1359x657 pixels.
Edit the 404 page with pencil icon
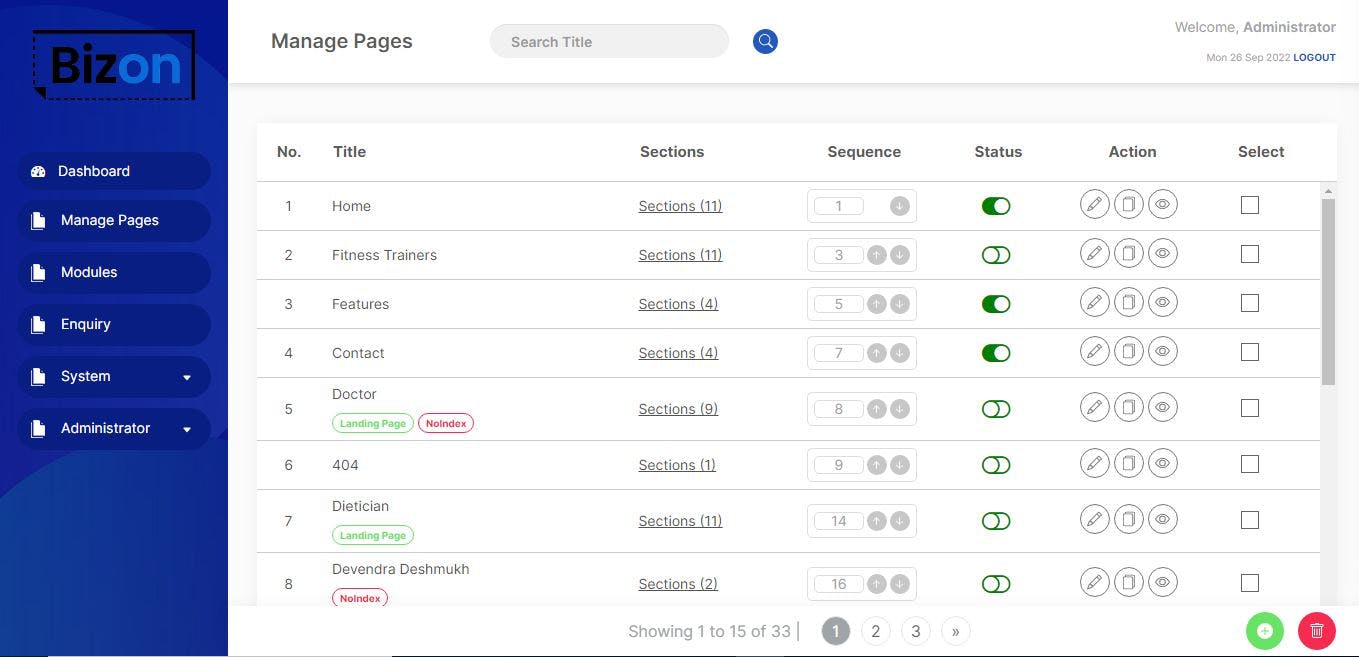click(x=1095, y=464)
